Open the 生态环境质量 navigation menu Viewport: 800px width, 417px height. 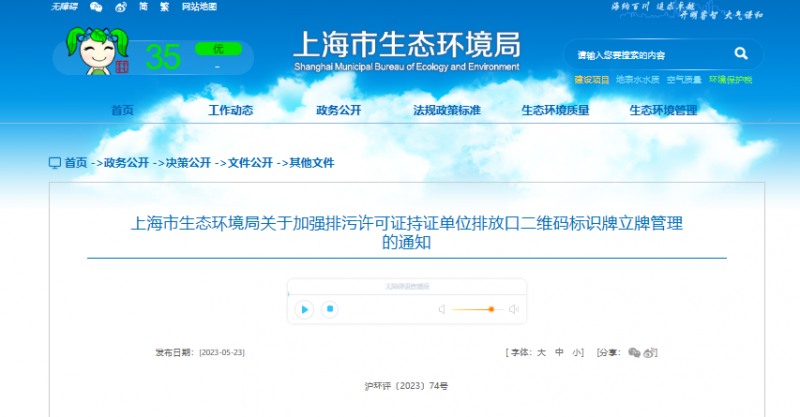[555, 110]
